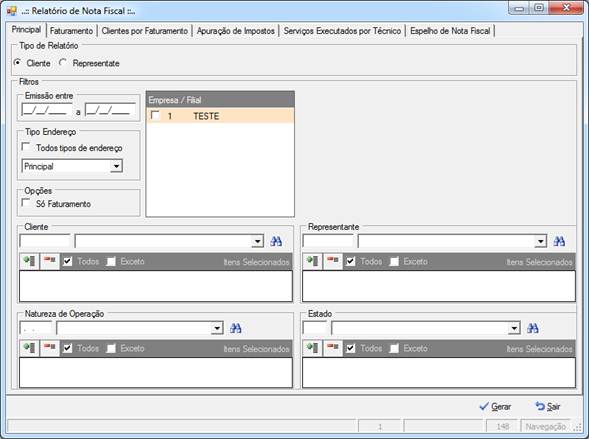589x439 pixels.
Task: Remove item from Natureza de Operação list
Action: (x=50, y=348)
